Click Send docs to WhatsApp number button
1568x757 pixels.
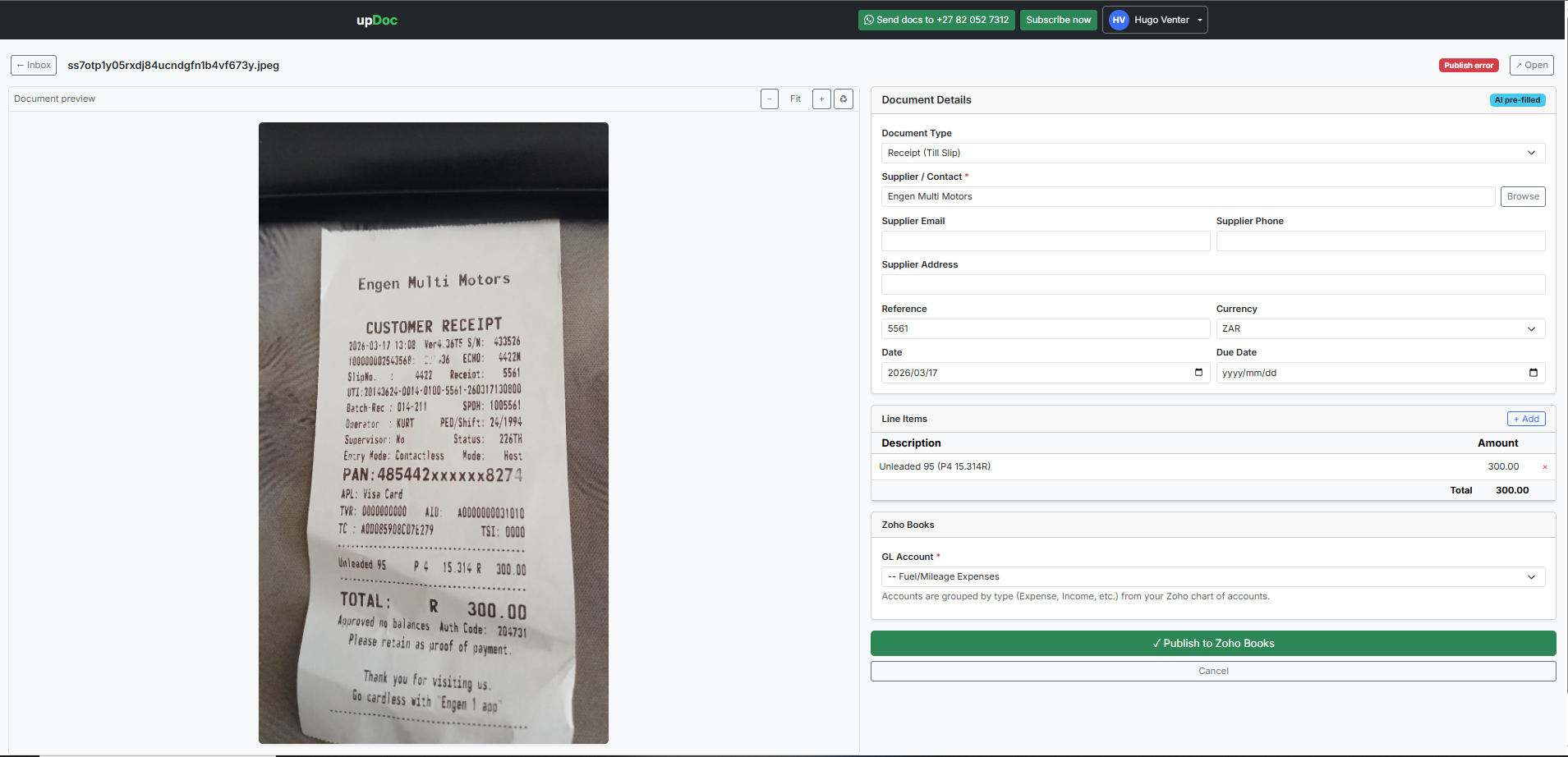click(x=936, y=20)
